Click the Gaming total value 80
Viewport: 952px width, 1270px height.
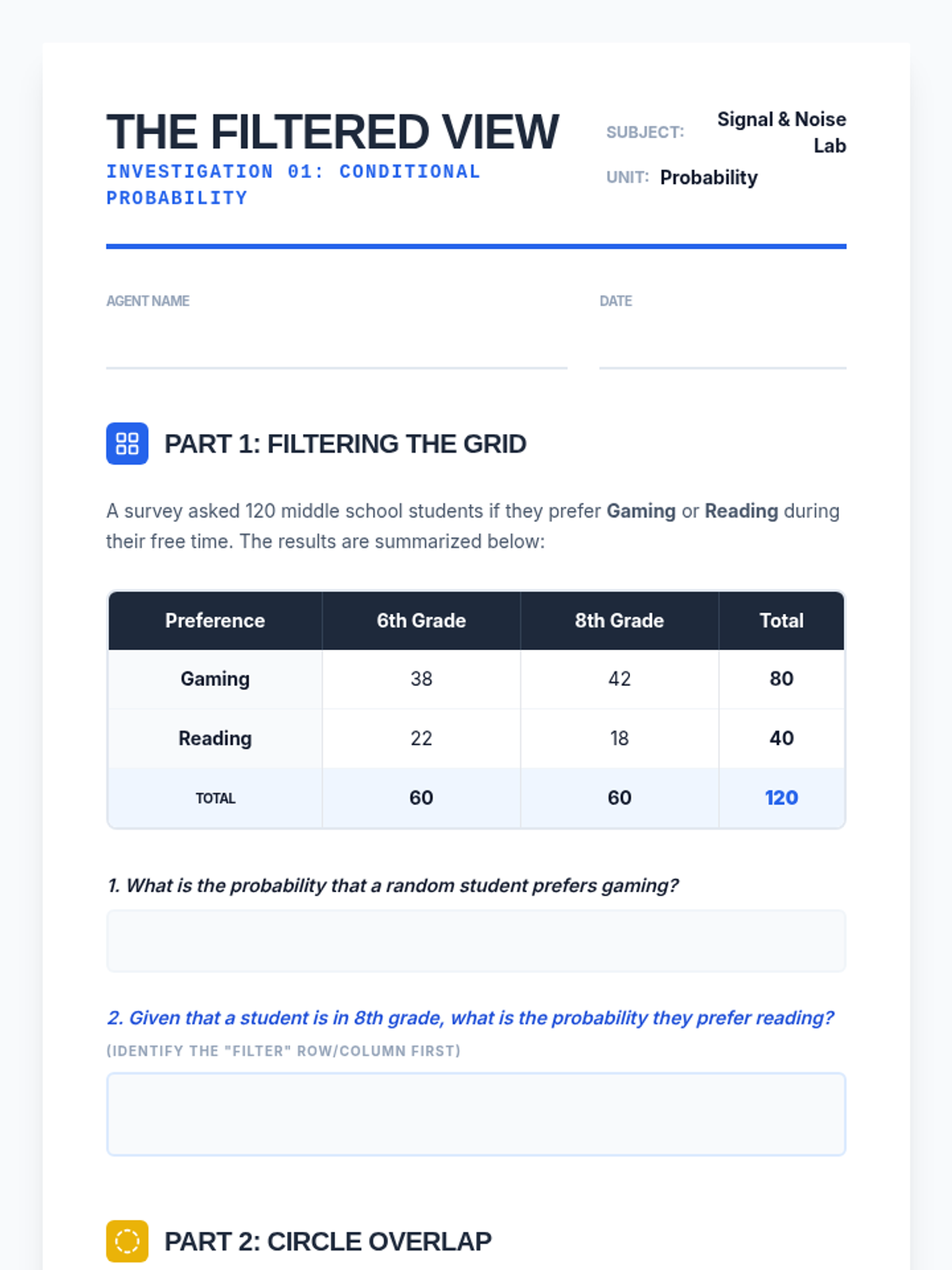click(x=781, y=679)
